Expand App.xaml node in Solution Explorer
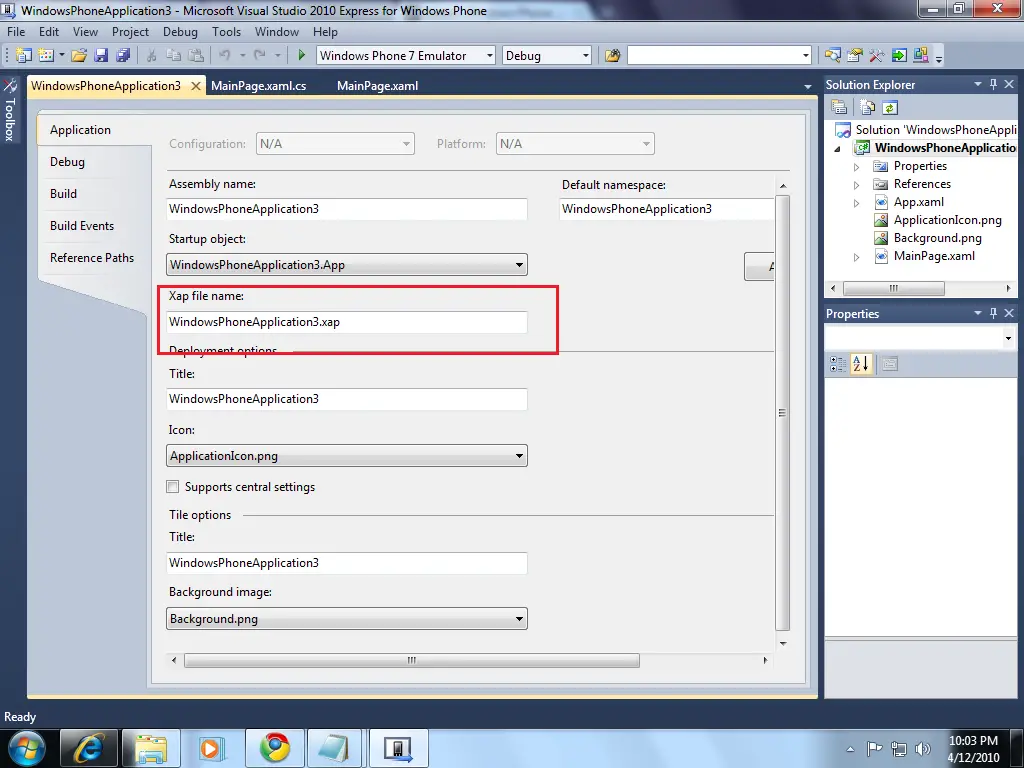The width and height of the screenshot is (1024, 768). pos(856,203)
